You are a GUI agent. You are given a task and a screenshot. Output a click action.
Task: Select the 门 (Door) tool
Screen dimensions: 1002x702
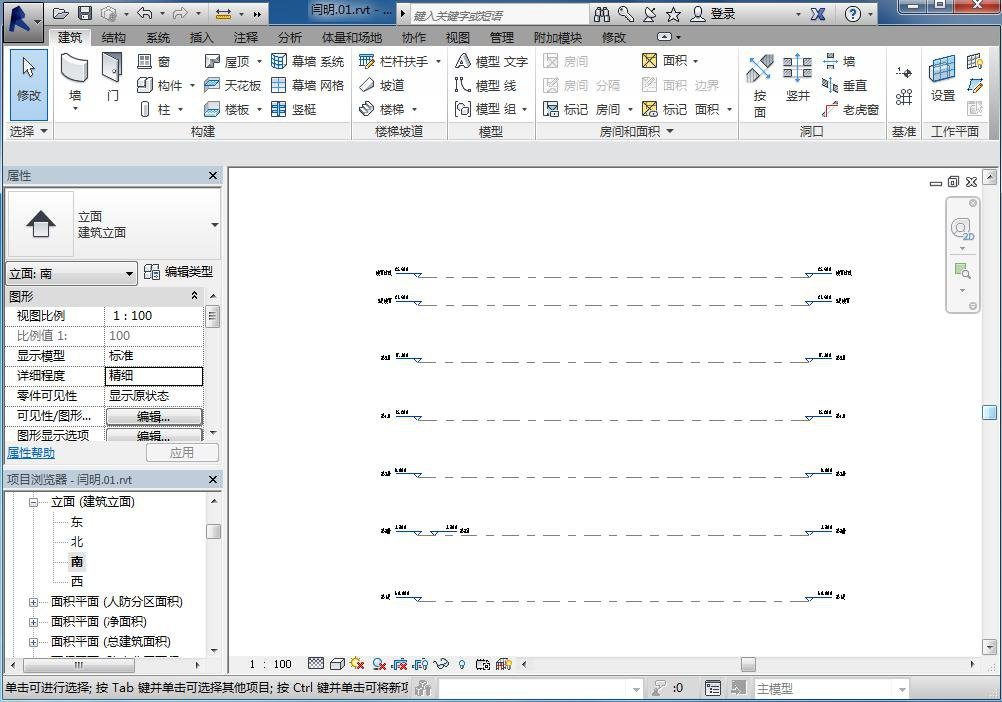point(112,78)
